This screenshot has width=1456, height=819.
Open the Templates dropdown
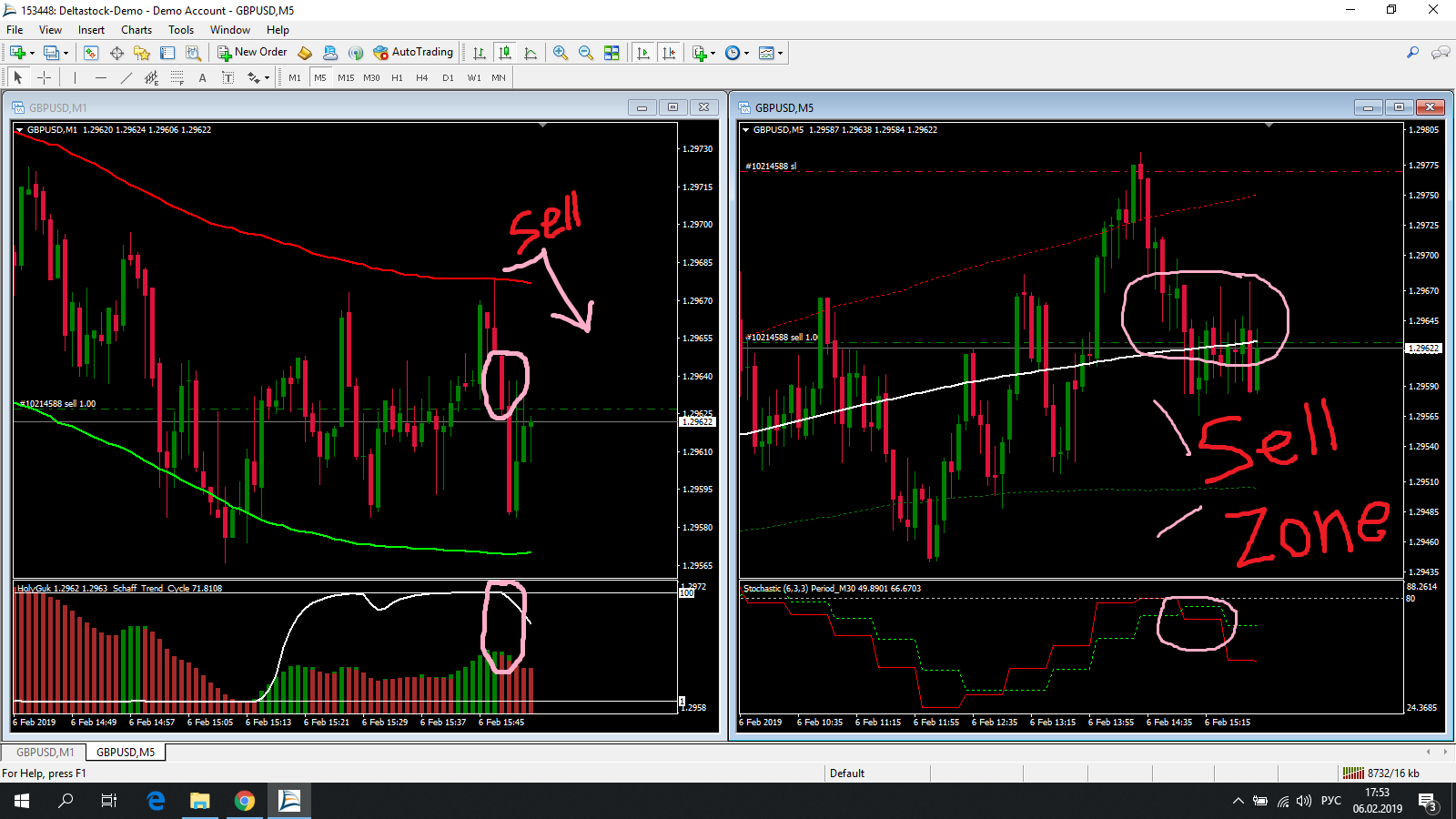(x=771, y=53)
